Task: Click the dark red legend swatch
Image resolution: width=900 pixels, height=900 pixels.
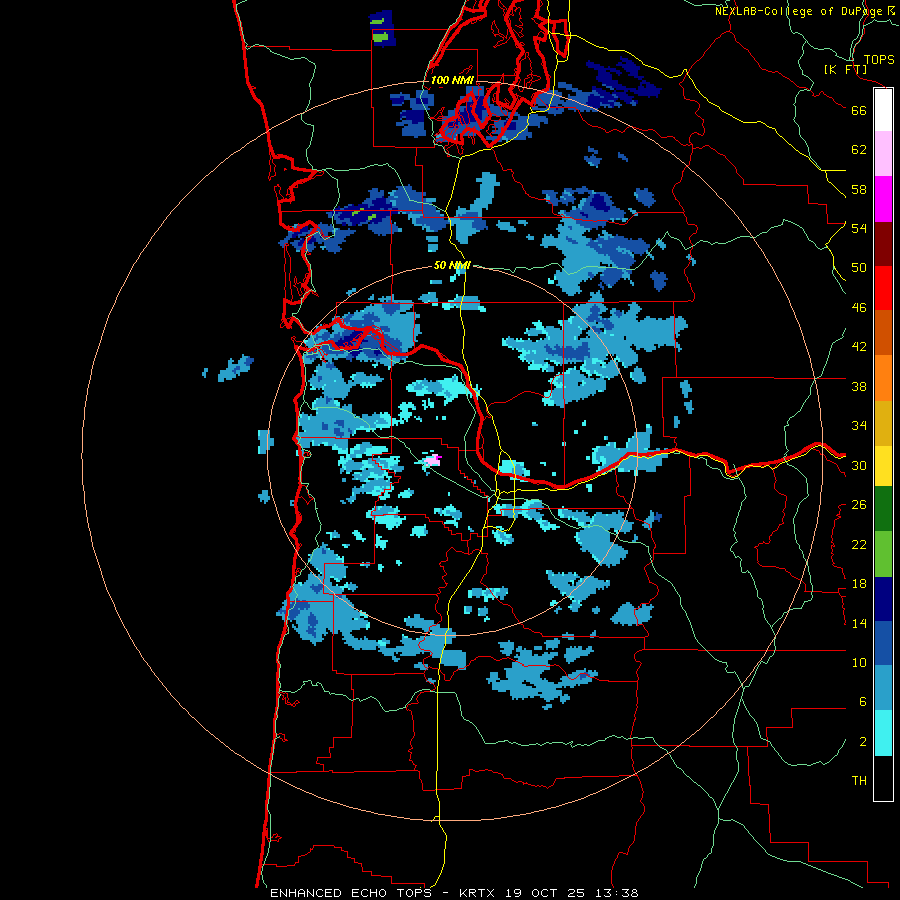Action: (x=883, y=243)
